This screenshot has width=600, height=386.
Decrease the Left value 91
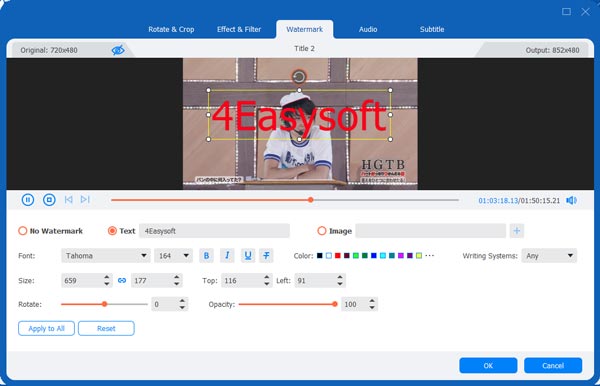pos(340,284)
